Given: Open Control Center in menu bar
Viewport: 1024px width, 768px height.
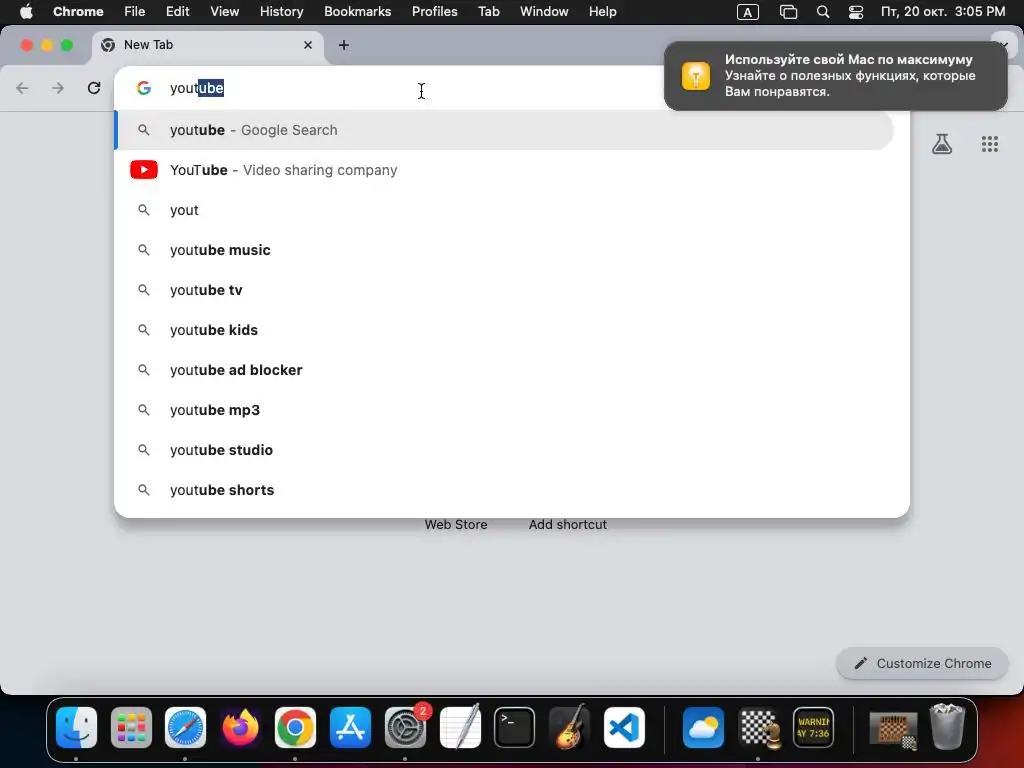Looking at the screenshot, I should (x=856, y=12).
